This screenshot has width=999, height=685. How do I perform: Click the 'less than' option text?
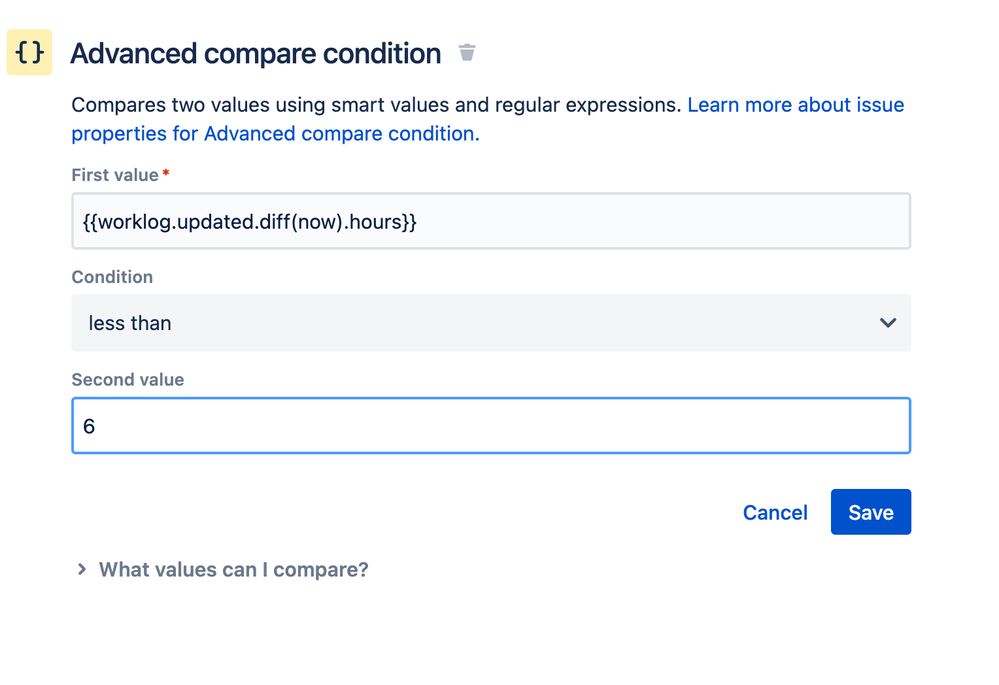coord(130,323)
